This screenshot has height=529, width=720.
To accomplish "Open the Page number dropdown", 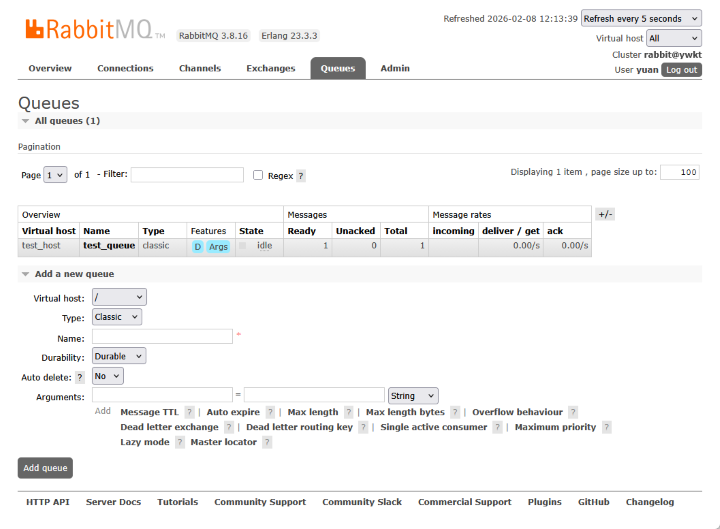I will (x=55, y=175).
